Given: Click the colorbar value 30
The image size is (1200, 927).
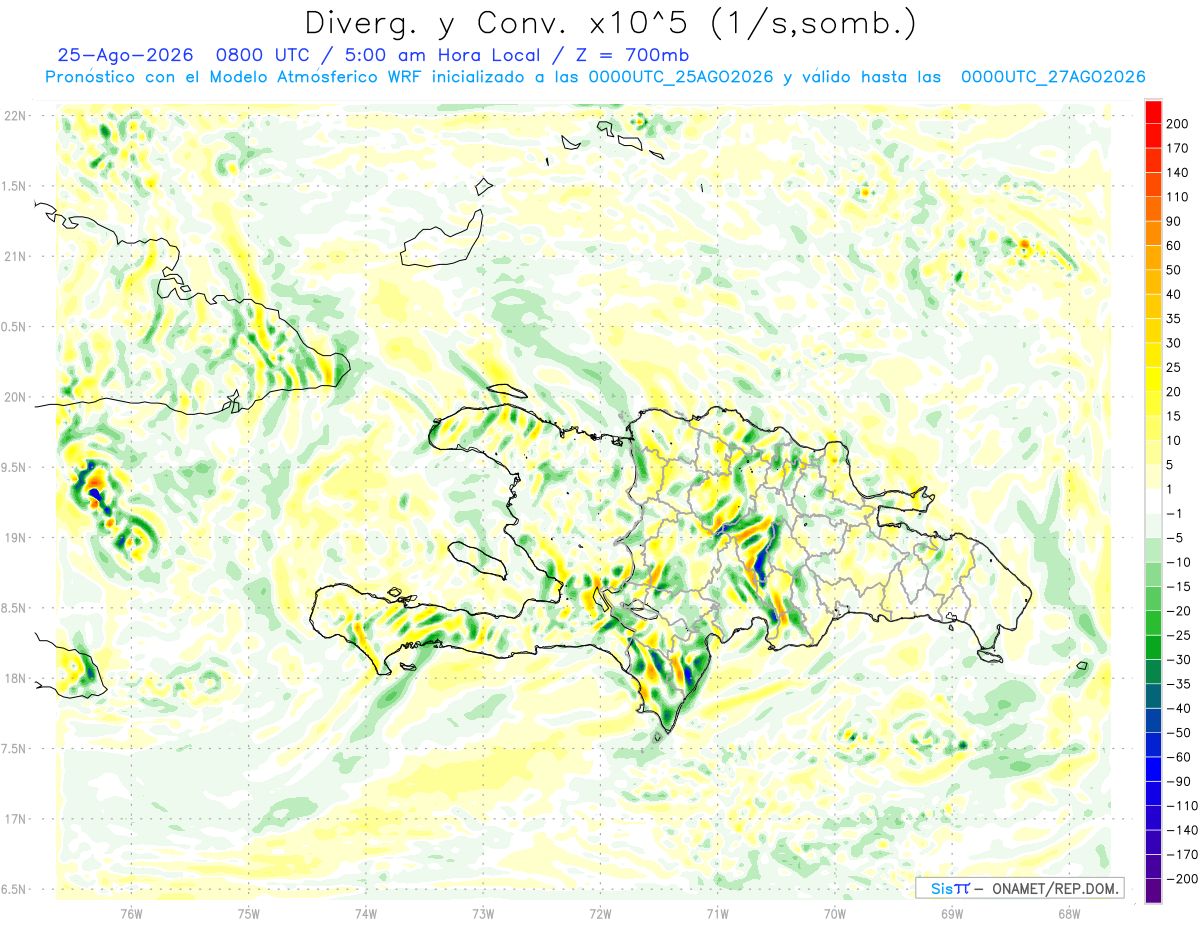Looking at the screenshot, I should (x=1174, y=343).
